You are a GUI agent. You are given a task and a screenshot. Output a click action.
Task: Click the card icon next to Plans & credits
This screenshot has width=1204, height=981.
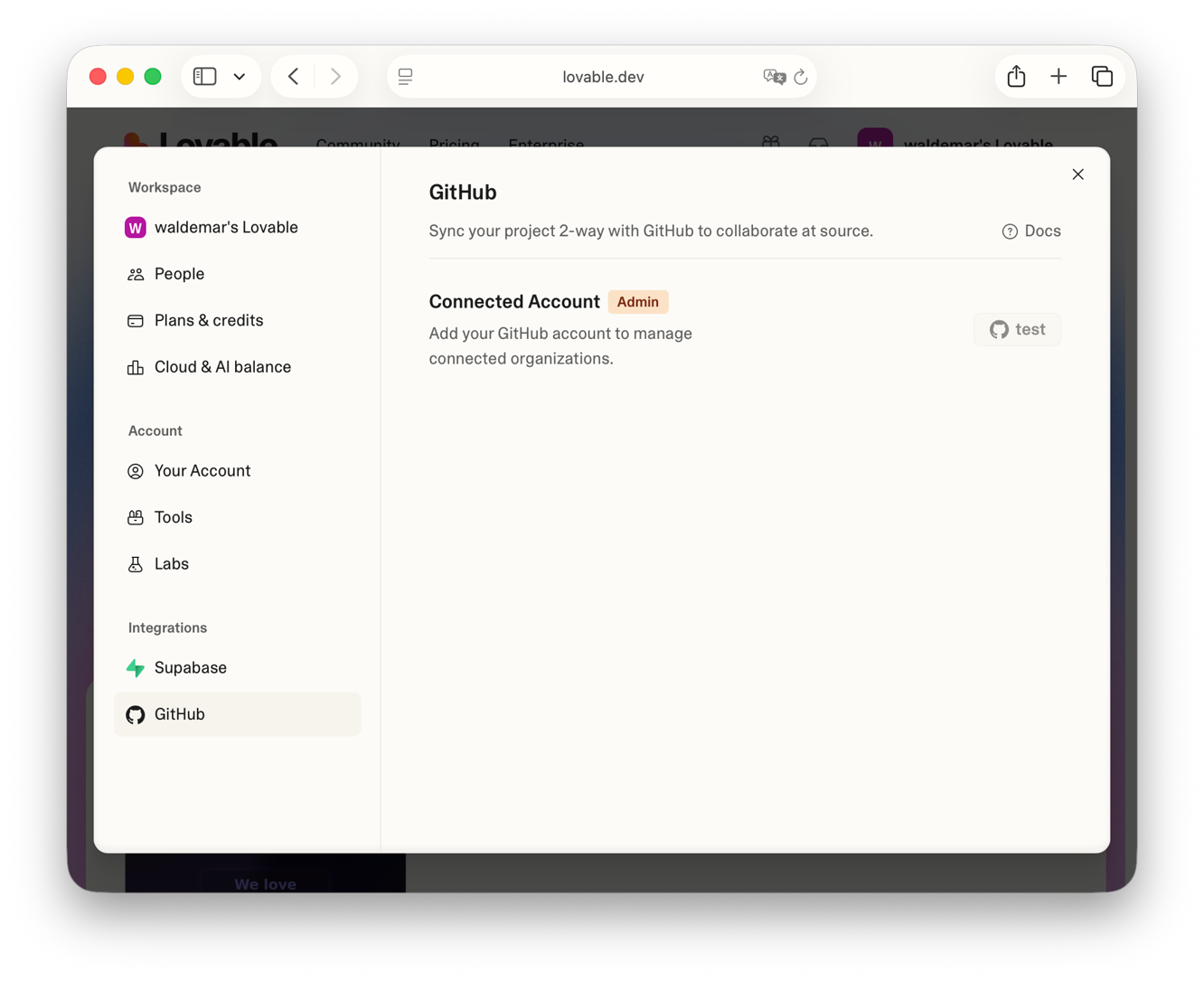click(136, 320)
